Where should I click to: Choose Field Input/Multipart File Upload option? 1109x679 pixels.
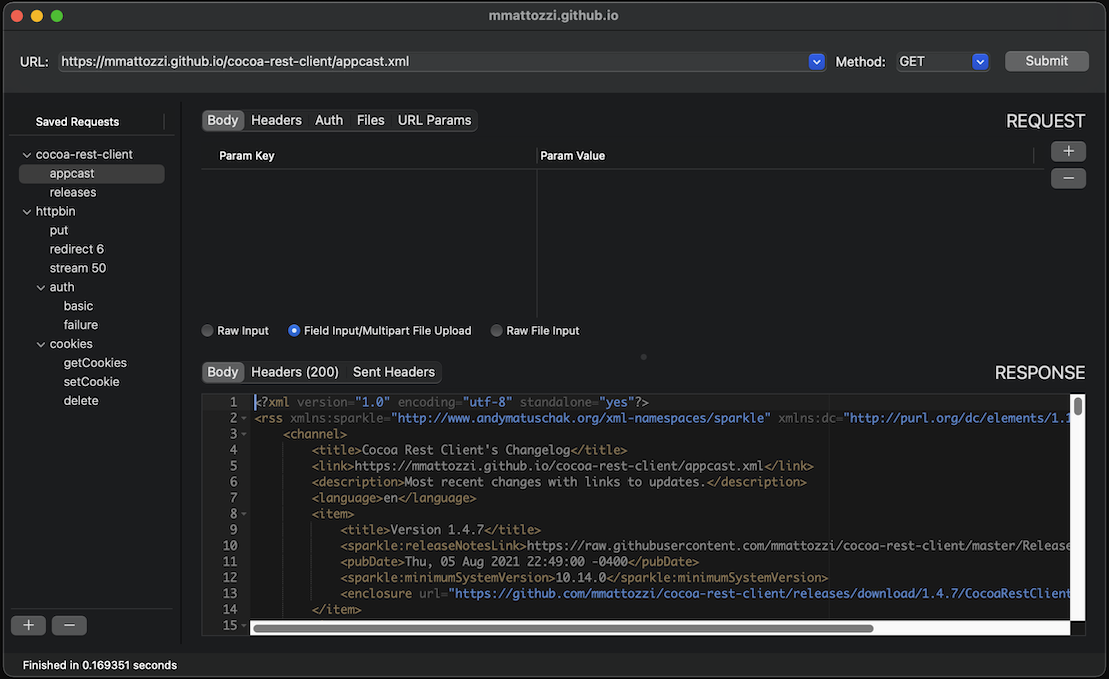[294, 331]
